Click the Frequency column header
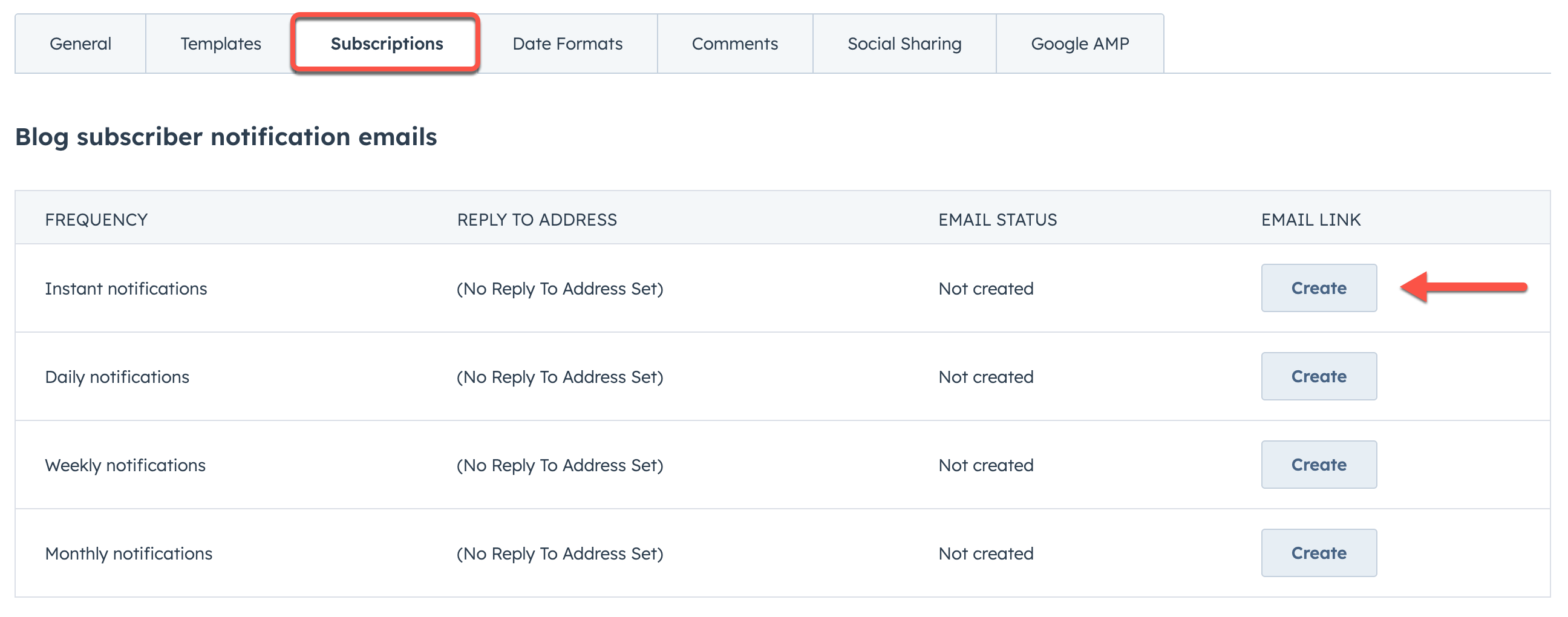The height and width of the screenshot is (617, 1568). pos(96,220)
